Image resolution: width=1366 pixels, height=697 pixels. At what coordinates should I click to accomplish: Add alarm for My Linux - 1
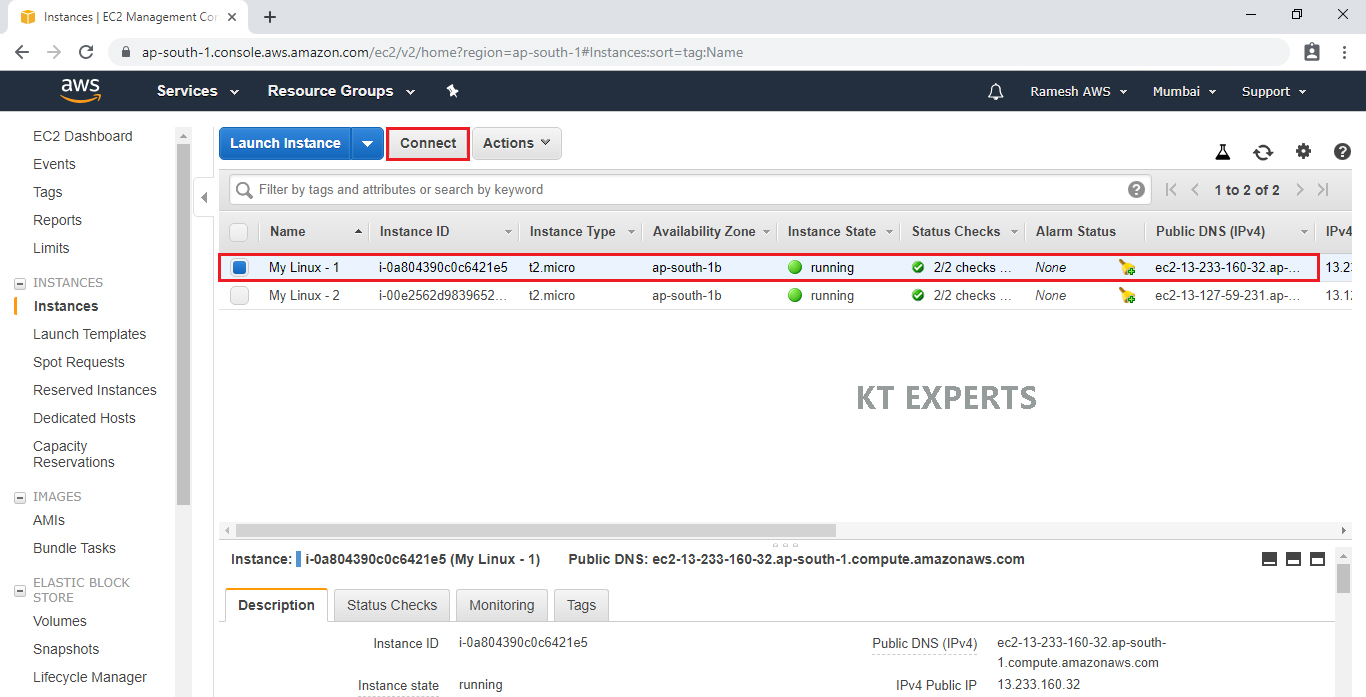pos(1127,267)
